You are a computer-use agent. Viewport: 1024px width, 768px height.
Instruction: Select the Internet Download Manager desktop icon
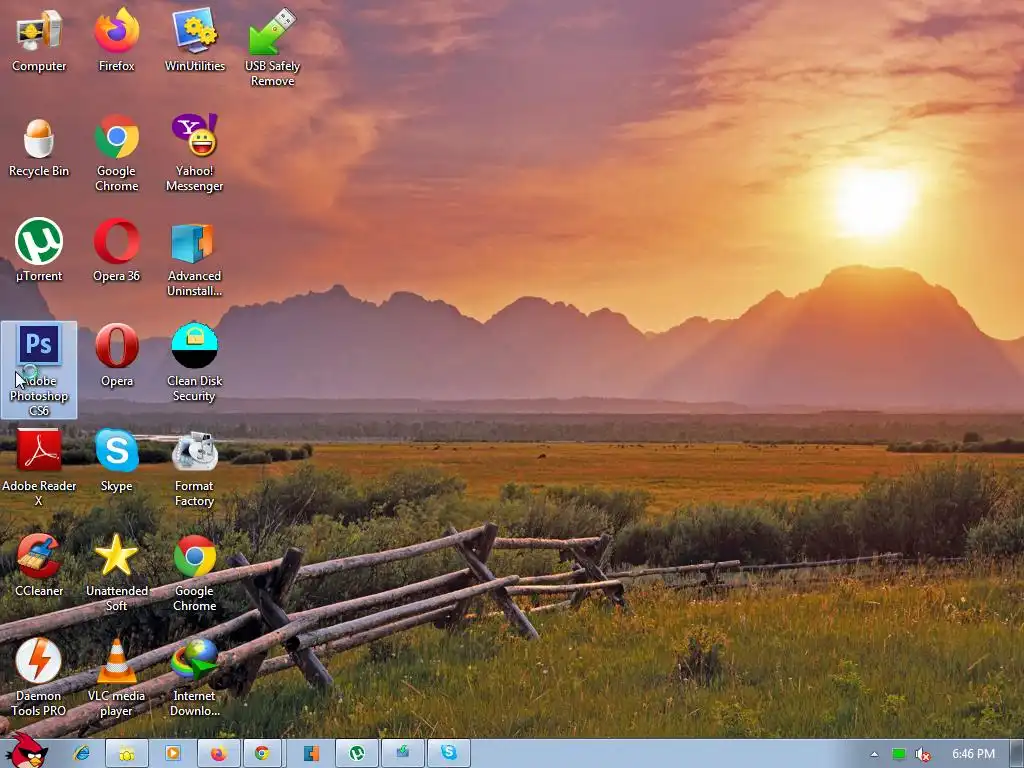click(x=195, y=679)
